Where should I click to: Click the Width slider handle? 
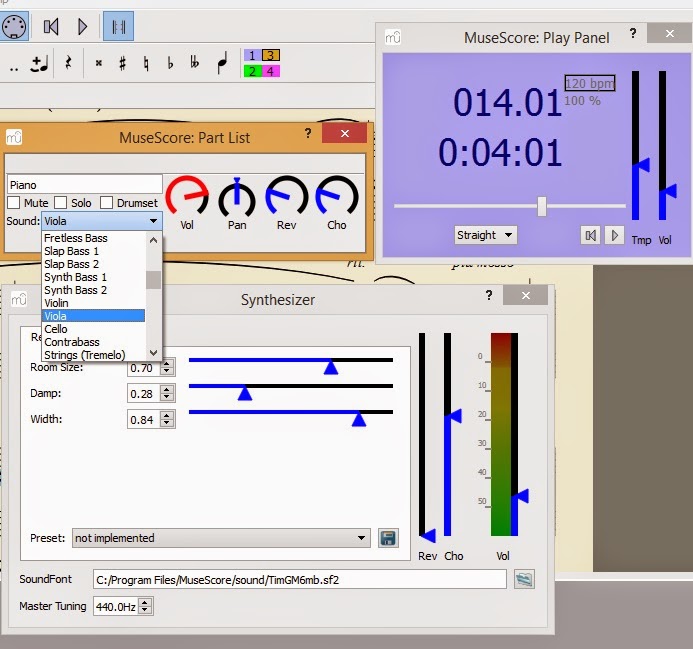click(359, 419)
